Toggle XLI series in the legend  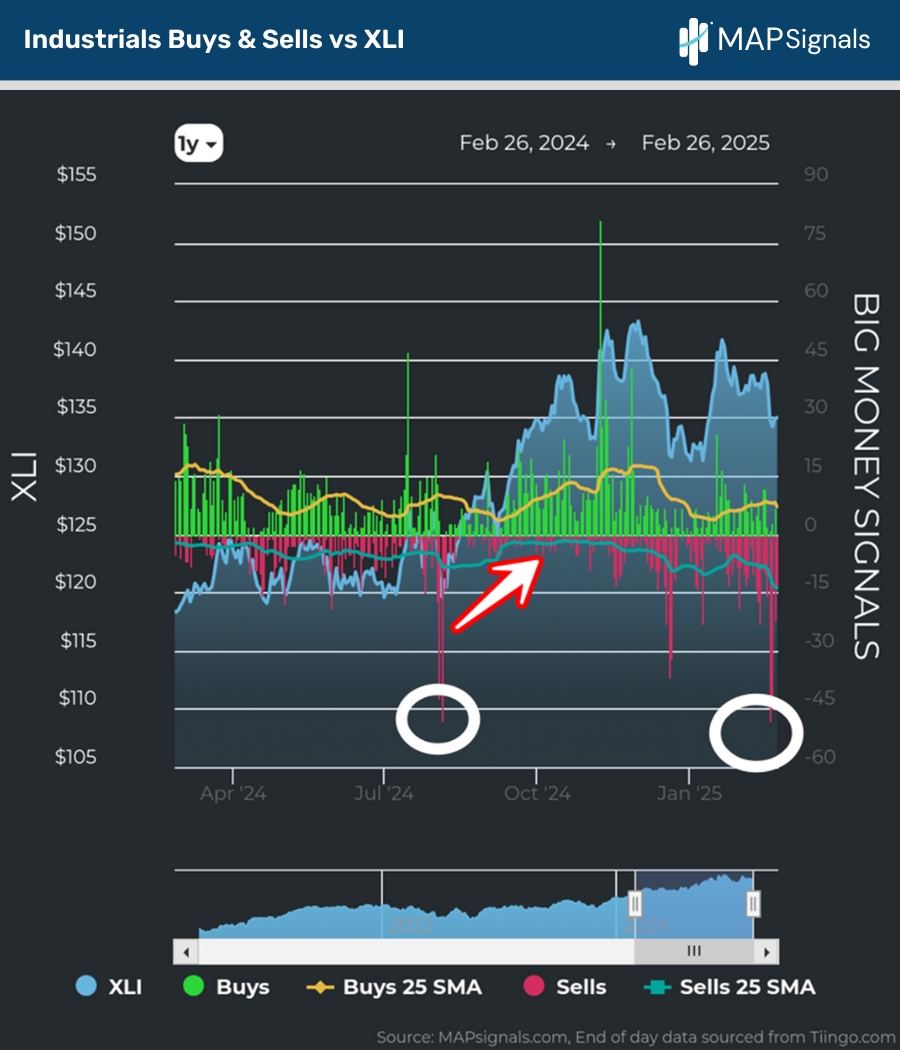[109, 986]
